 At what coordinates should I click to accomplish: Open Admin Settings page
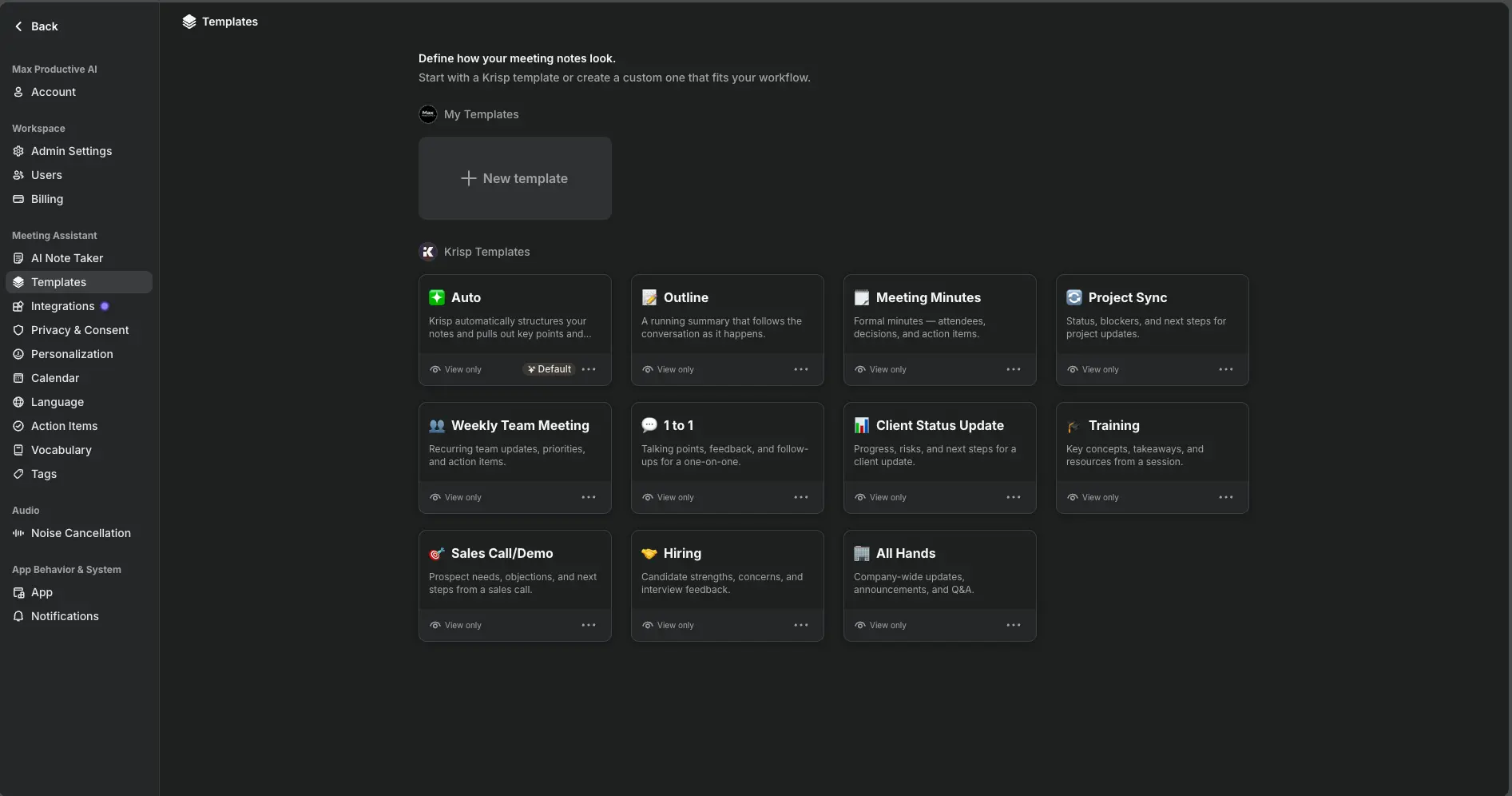(x=79, y=151)
